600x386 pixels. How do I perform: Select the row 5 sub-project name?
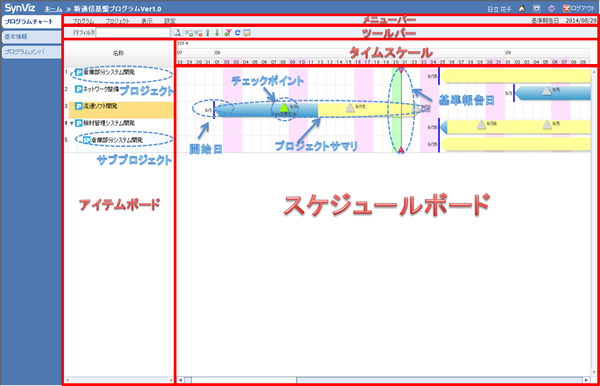click(x=117, y=140)
